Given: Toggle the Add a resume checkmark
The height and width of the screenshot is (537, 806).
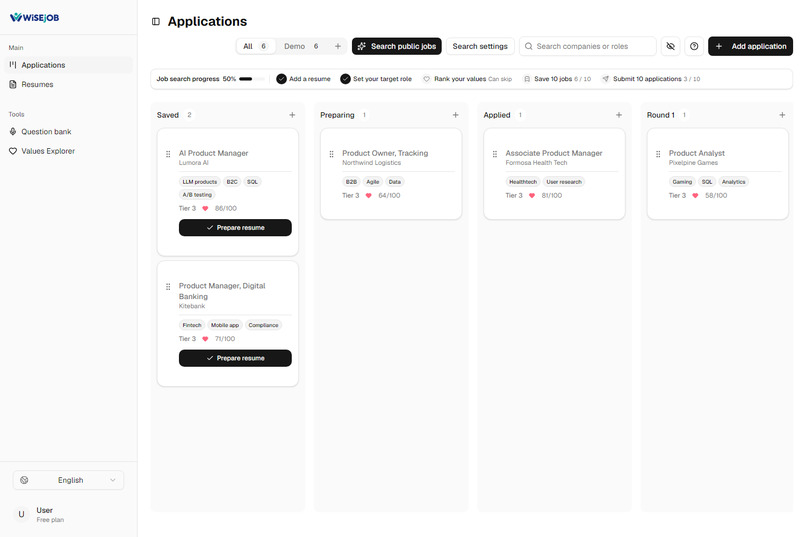Looking at the screenshot, I should click(x=281, y=79).
